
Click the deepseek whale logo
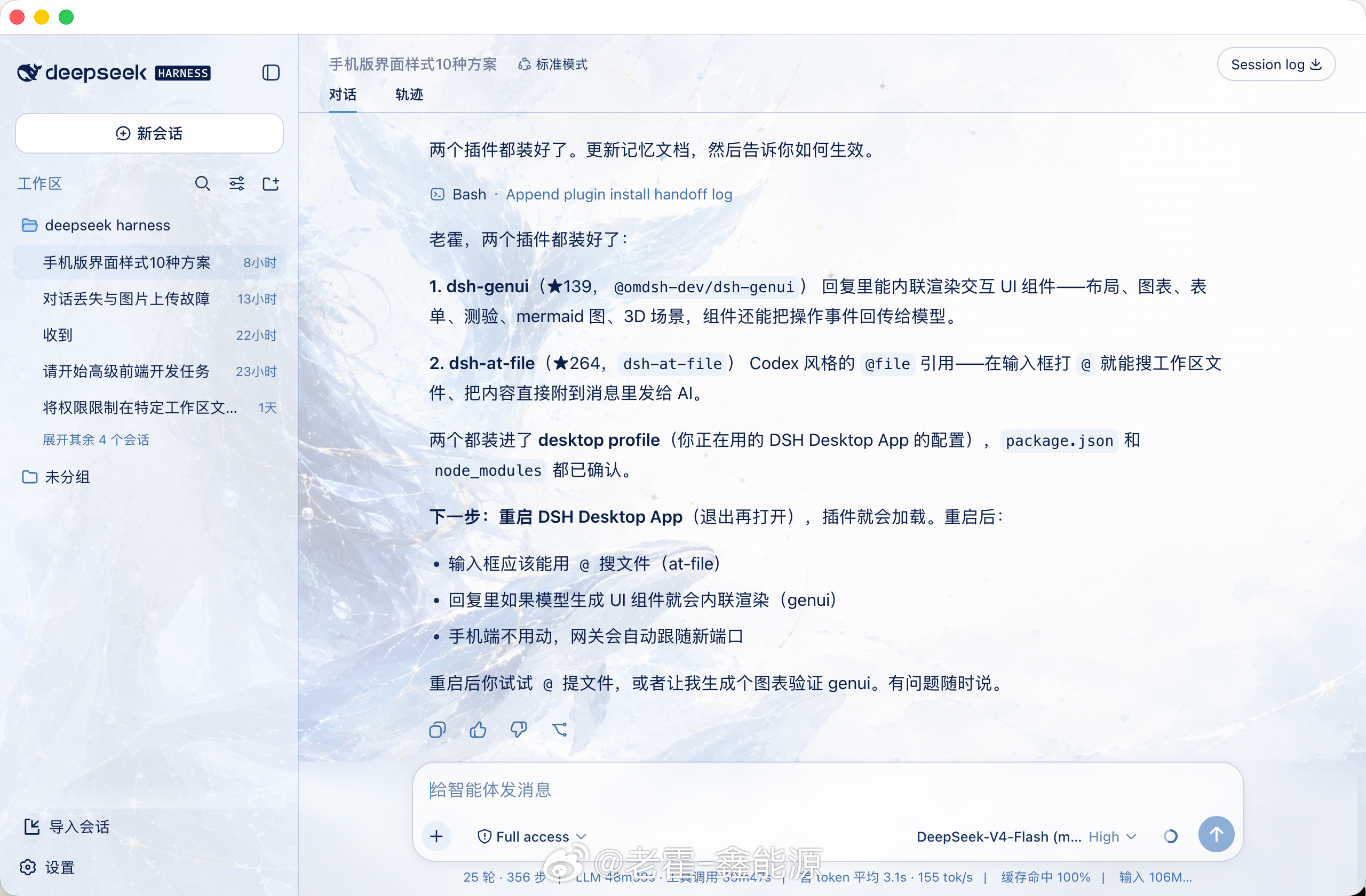tap(29, 73)
